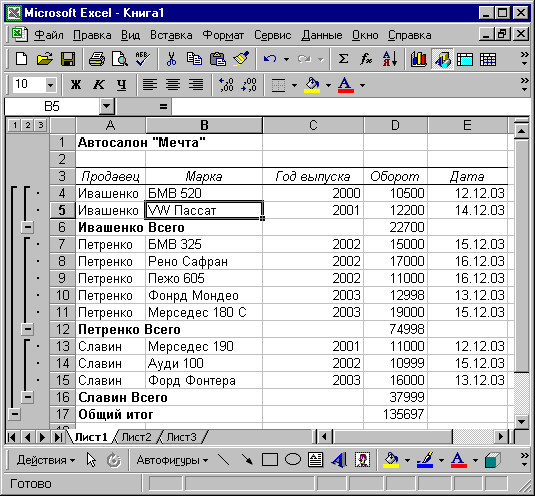This screenshot has height=496, width=535.
Task: Paste from the clipboard
Action: point(218,59)
